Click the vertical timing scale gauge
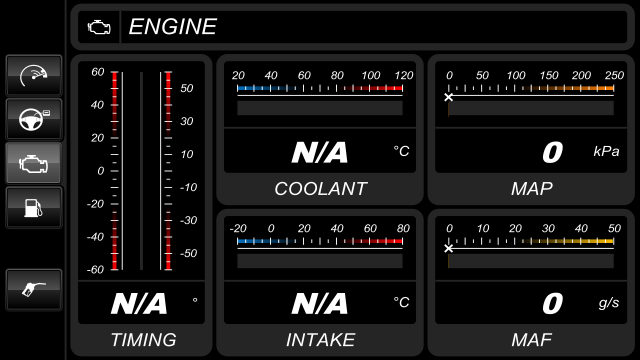Screen dimensions: 640x360 point(141,171)
